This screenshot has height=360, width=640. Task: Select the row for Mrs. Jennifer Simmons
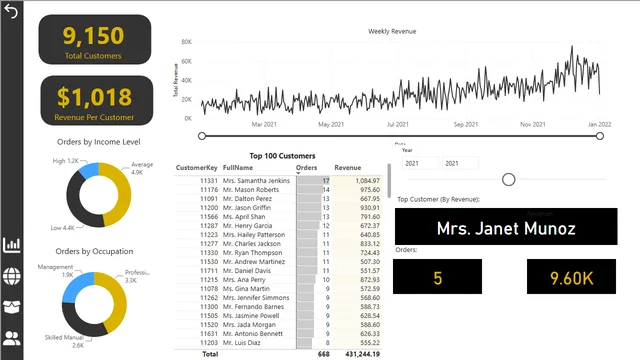pos(278,298)
